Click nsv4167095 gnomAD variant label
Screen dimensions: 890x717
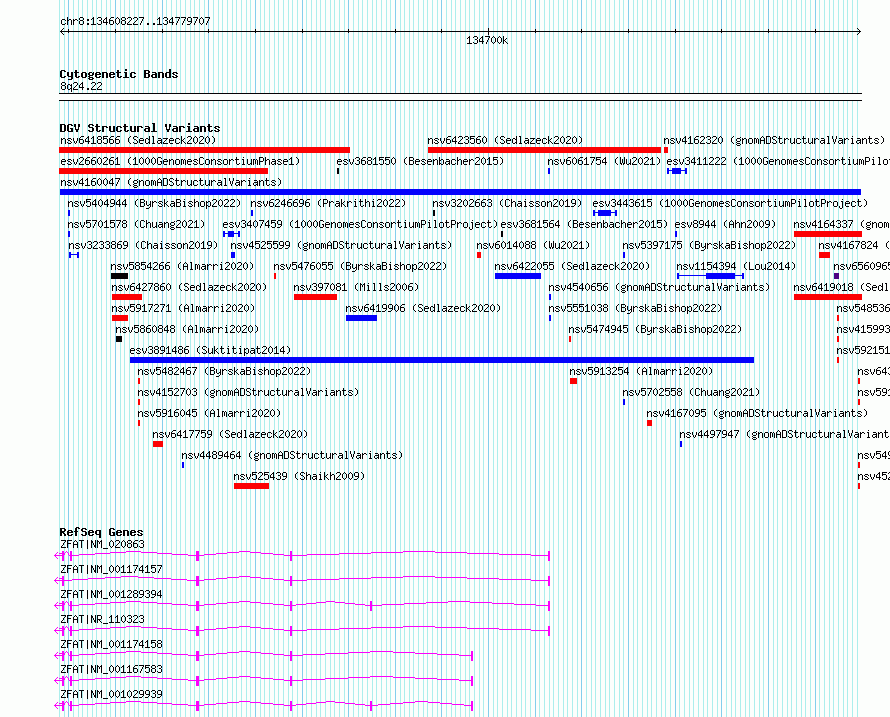point(757,413)
